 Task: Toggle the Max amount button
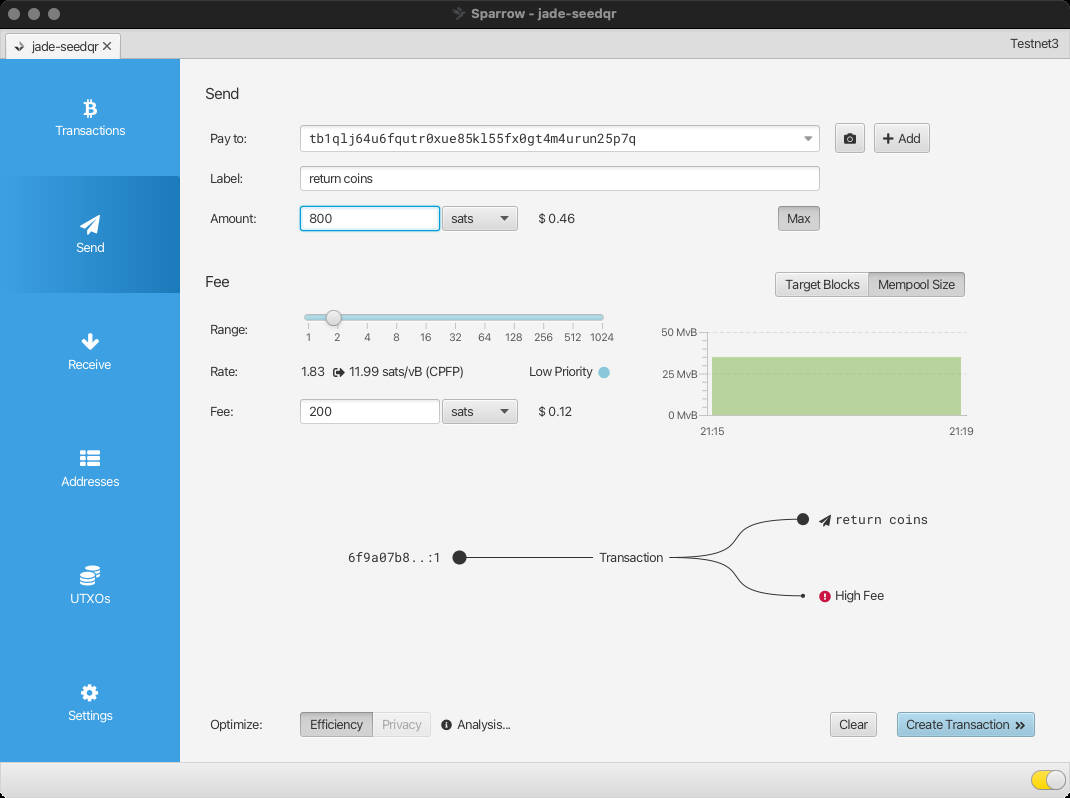pyautogui.click(x=798, y=218)
